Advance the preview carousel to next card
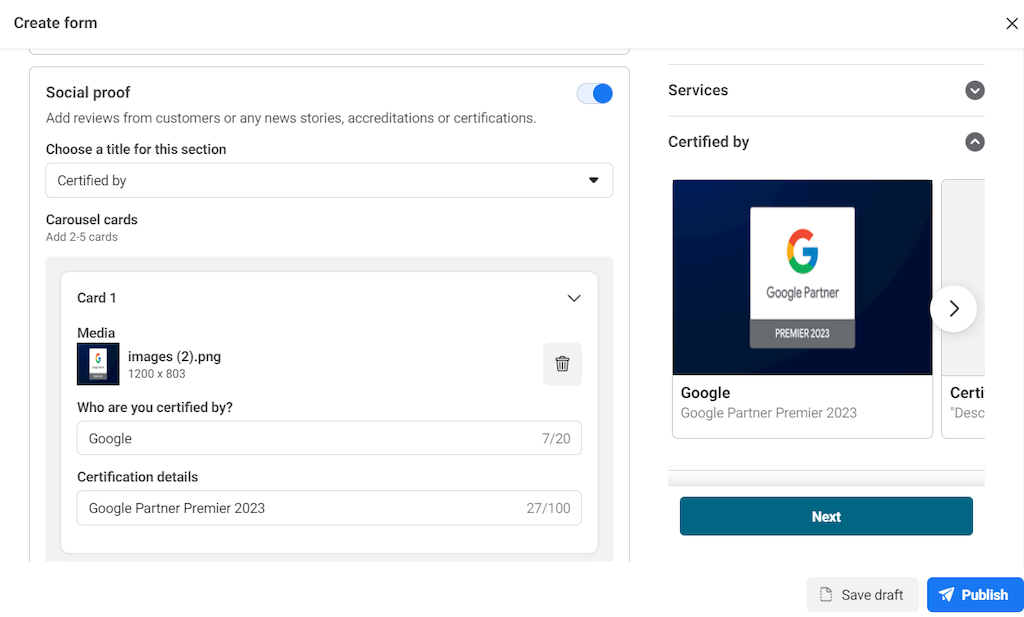The height and width of the screenshot is (617, 1024). 953,309
